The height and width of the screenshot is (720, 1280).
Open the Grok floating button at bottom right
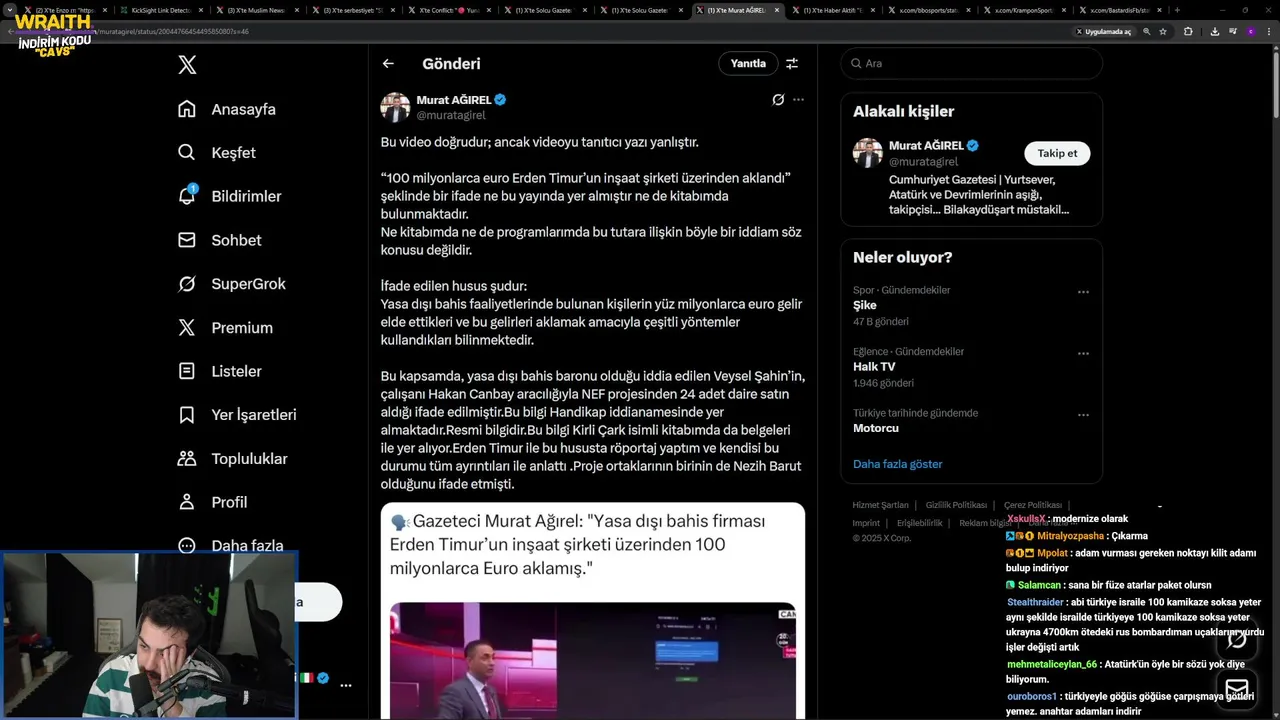point(1237,639)
